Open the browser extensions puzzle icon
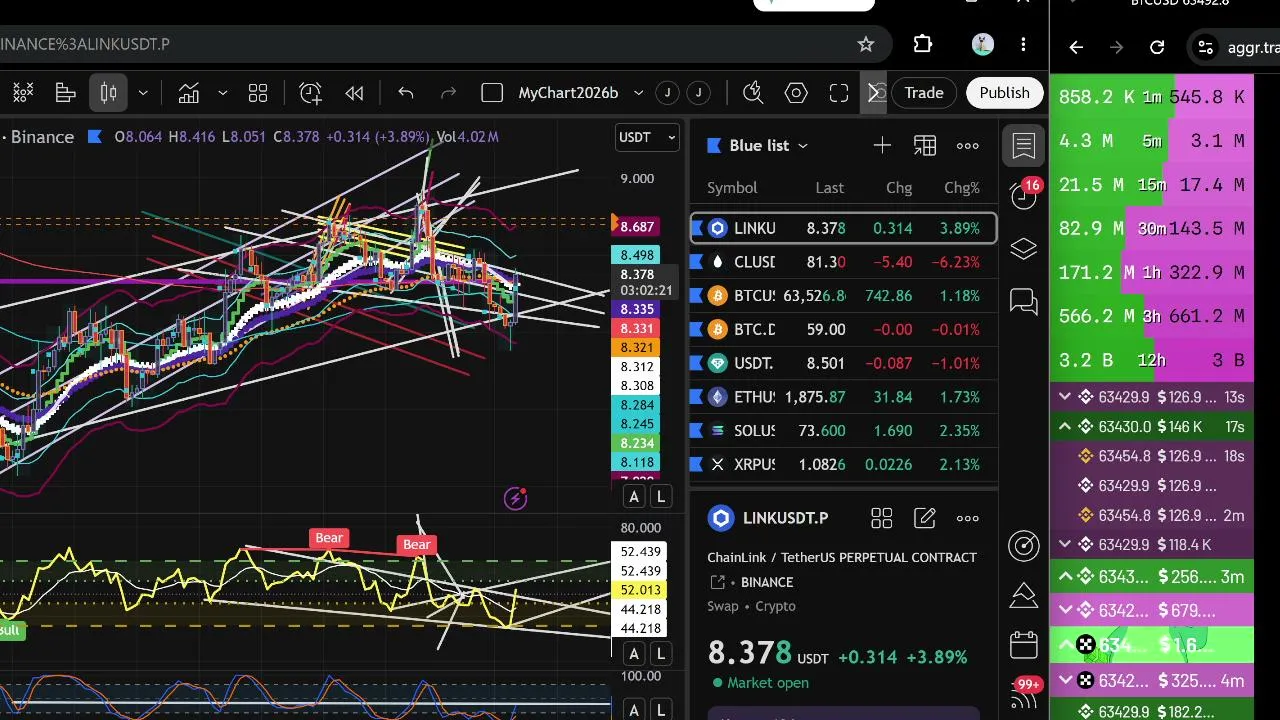The height and width of the screenshot is (720, 1280). pos(923,44)
